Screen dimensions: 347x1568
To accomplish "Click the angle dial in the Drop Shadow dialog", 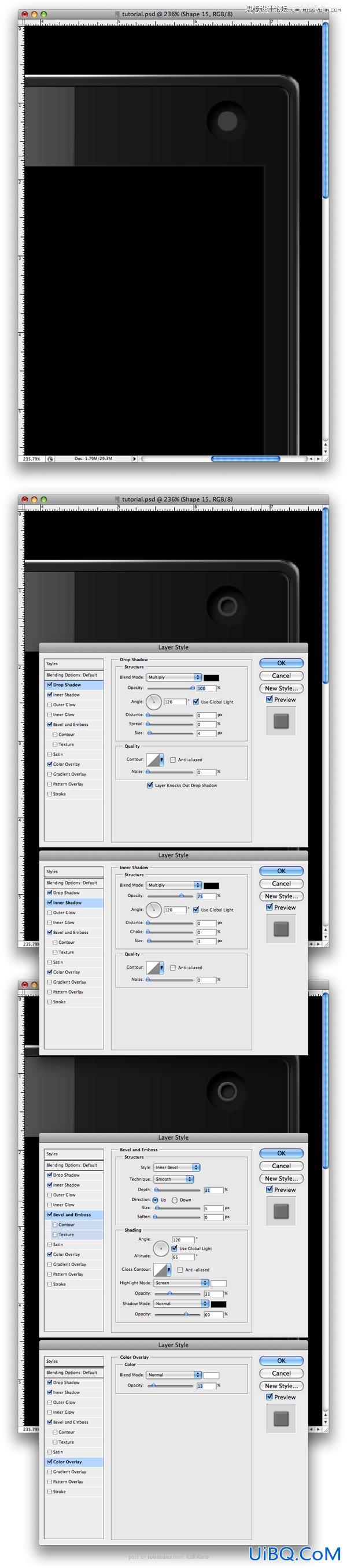I will tap(153, 702).
